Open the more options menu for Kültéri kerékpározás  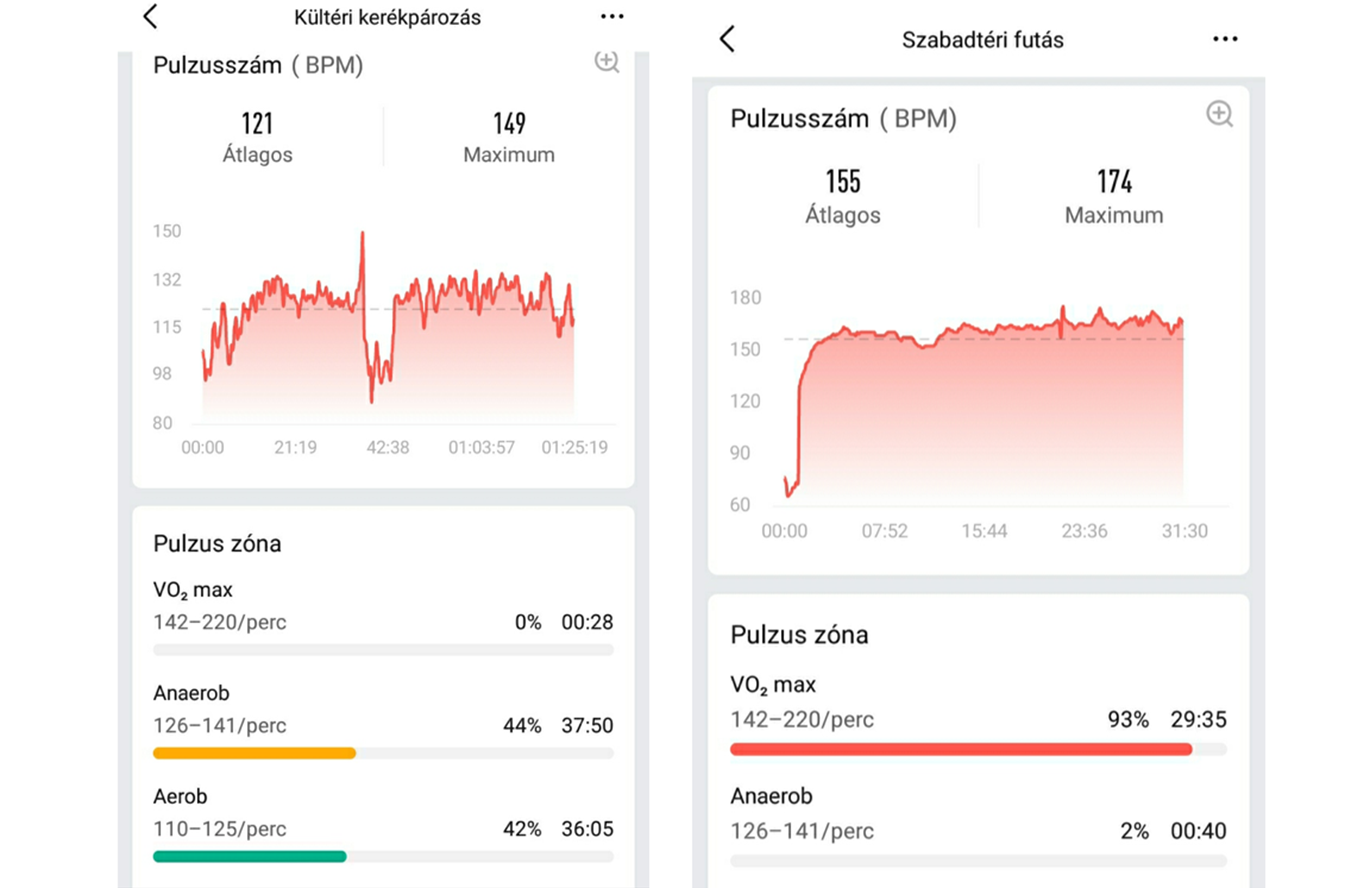point(612,17)
